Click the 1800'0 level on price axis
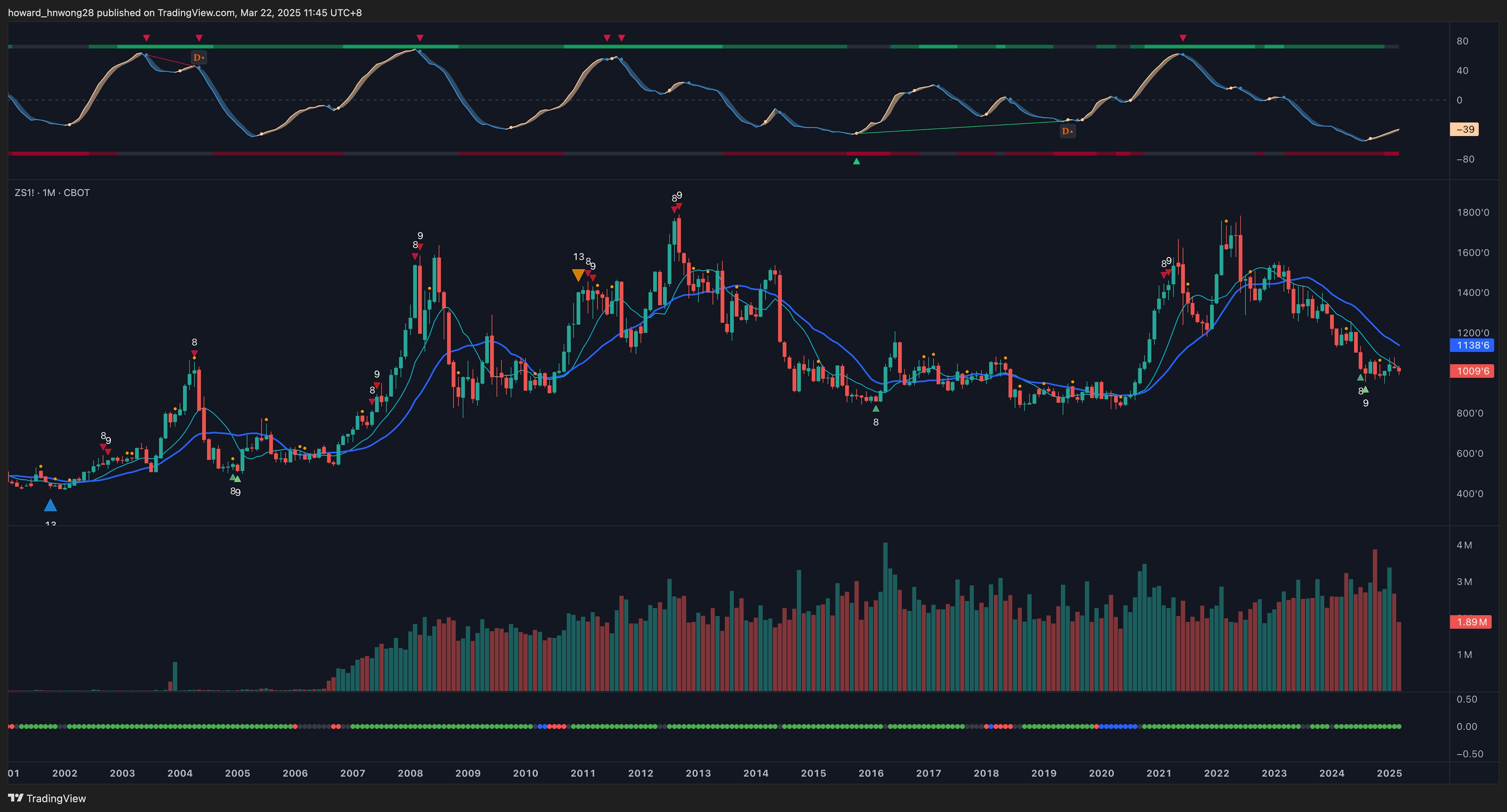Viewport: 1507px width, 812px height. (x=1472, y=212)
